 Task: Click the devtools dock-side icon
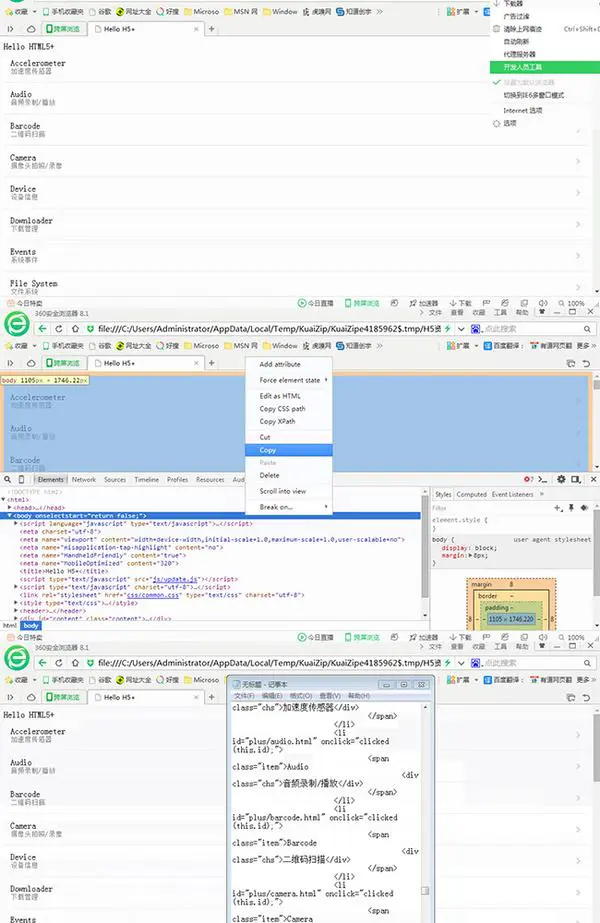pyautogui.click(x=576, y=480)
